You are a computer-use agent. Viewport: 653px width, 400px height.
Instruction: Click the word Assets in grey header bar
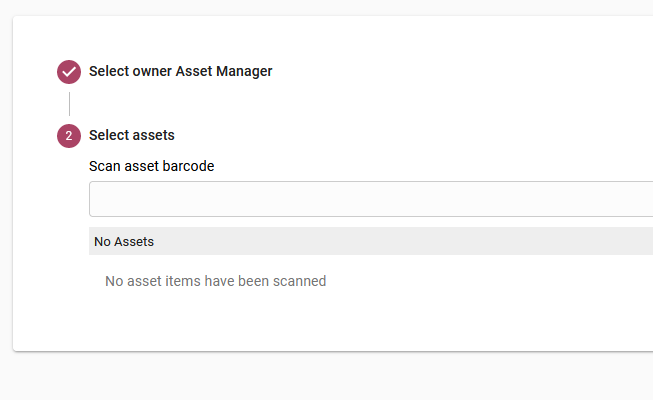pyautogui.click(x=134, y=242)
